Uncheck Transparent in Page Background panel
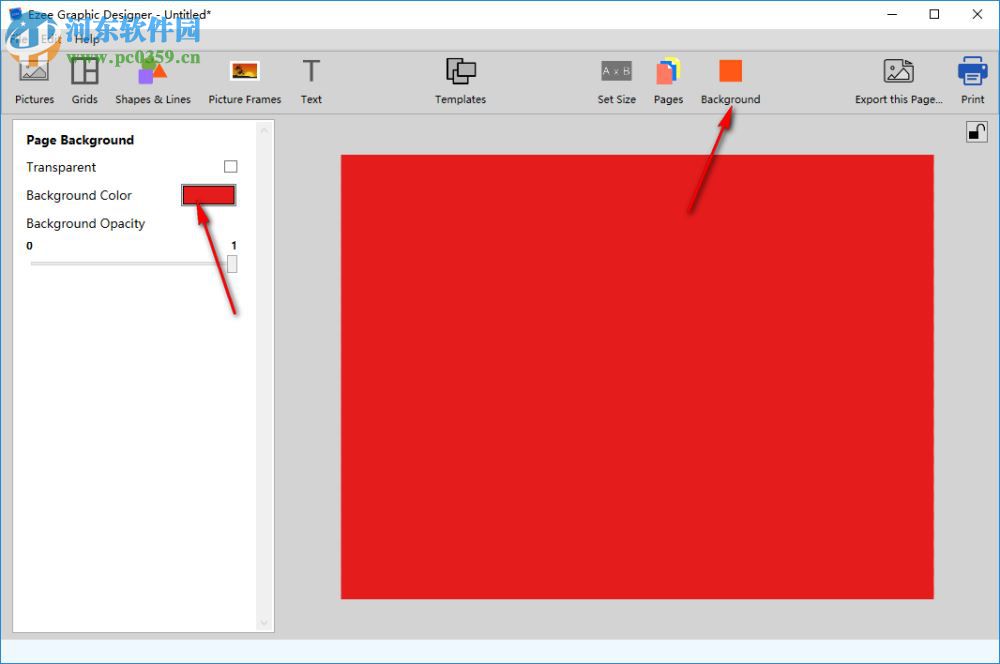The image size is (1000, 664). point(231,166)
